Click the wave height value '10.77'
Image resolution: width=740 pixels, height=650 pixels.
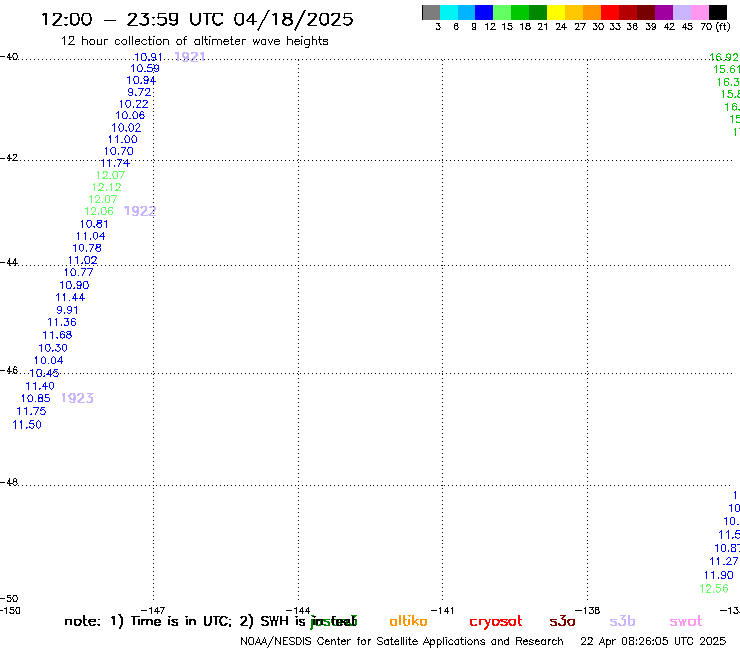[79, 272]
